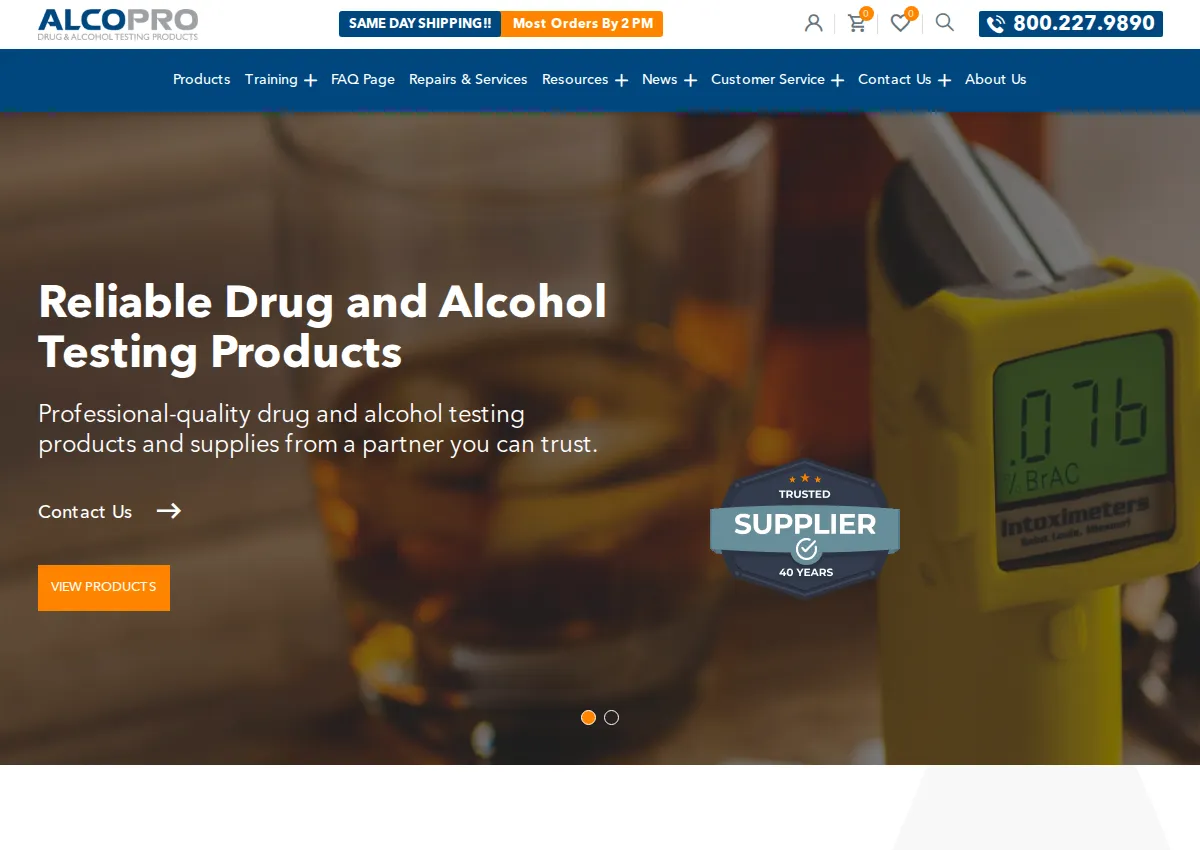Click the arrow next to Contact Us

(x=169, y=511)
